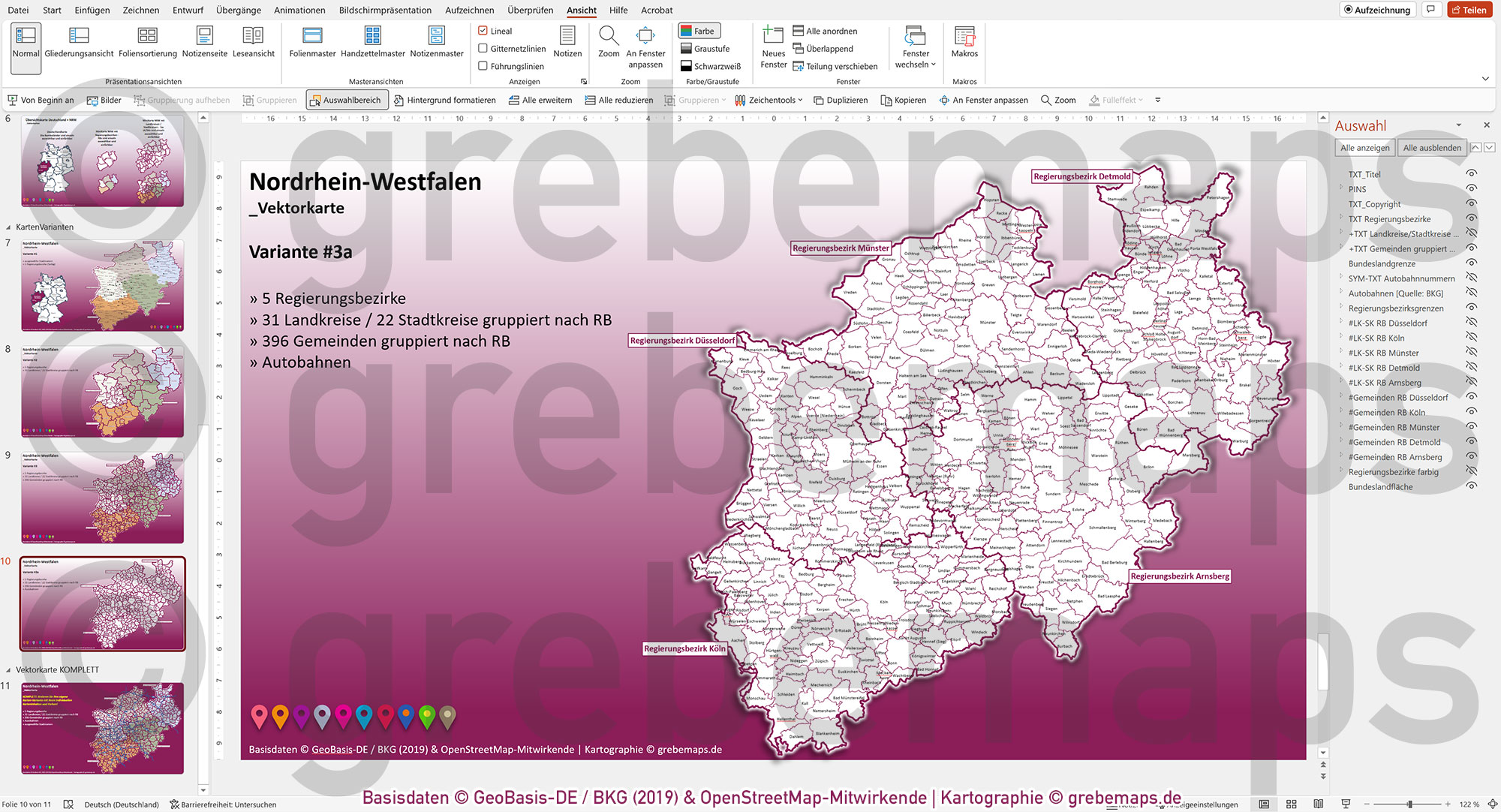
Task: Expand the TXT Regierungsbezirke tree item
Action: 1341,219
